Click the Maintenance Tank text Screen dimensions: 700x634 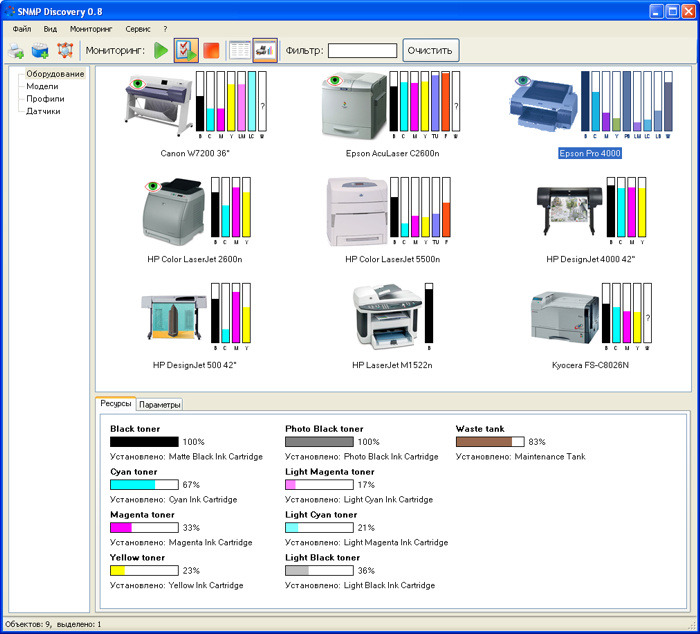point(550,456)
